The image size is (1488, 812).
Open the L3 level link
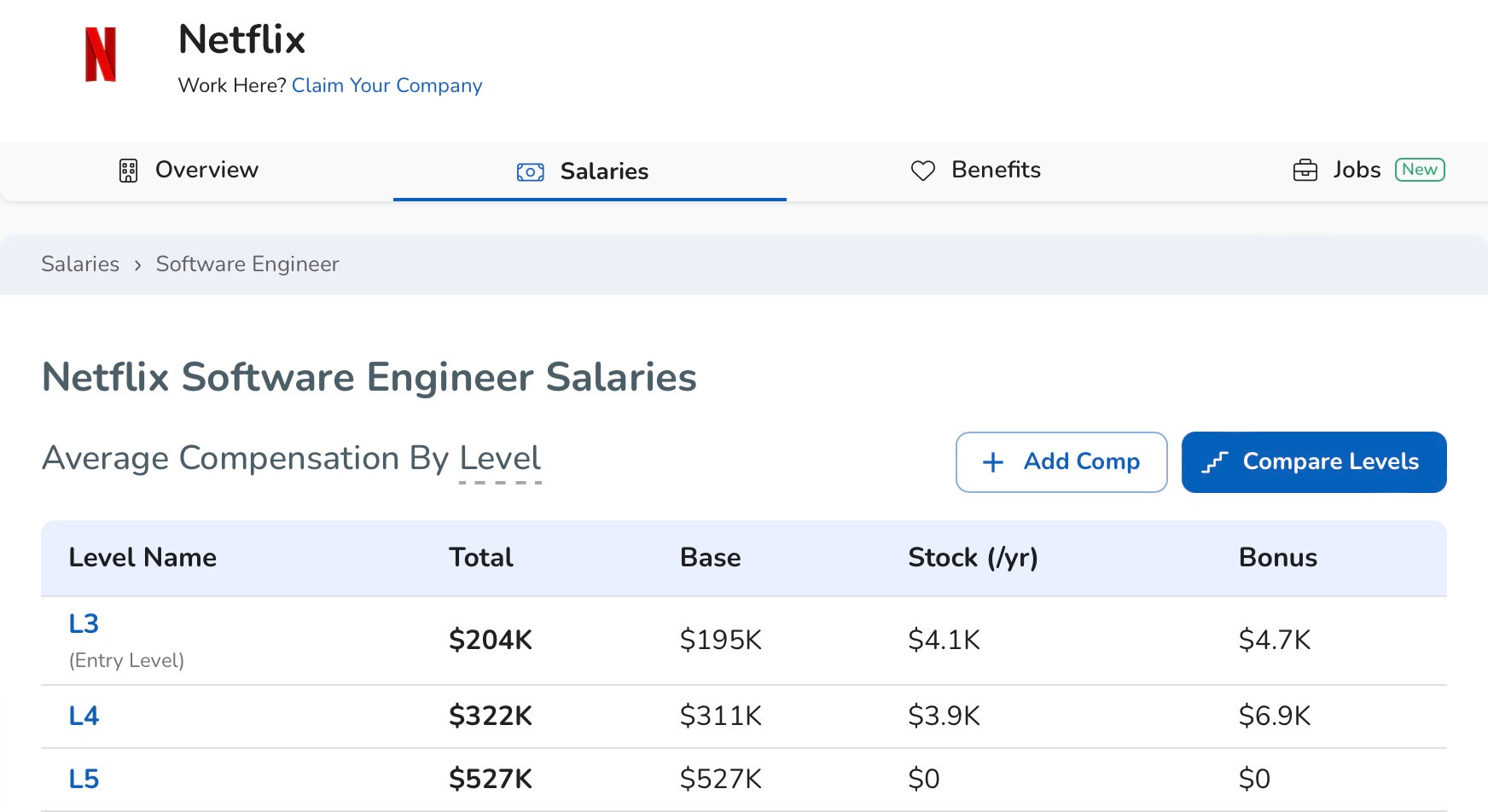coord(84,623)
